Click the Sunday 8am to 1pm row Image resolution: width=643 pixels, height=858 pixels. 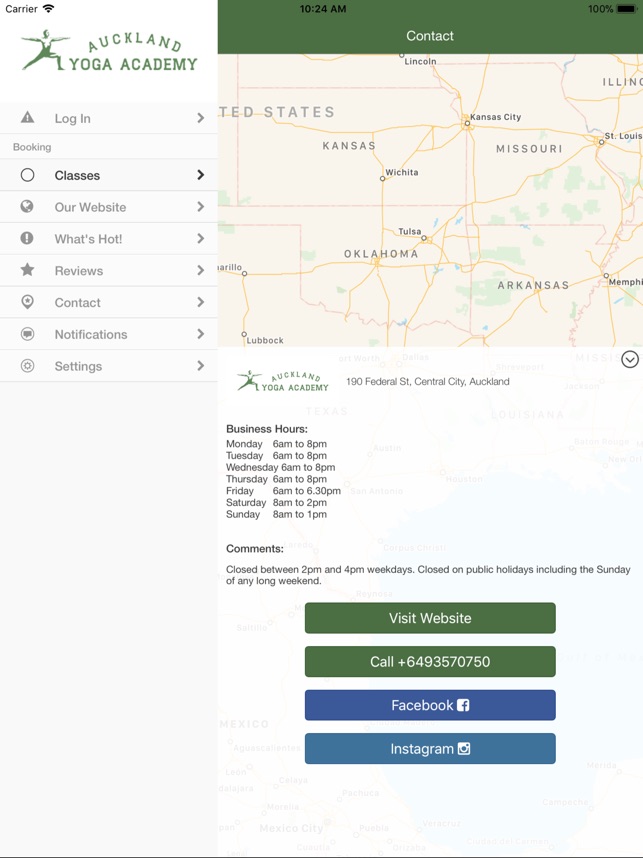tap(276, 514)
